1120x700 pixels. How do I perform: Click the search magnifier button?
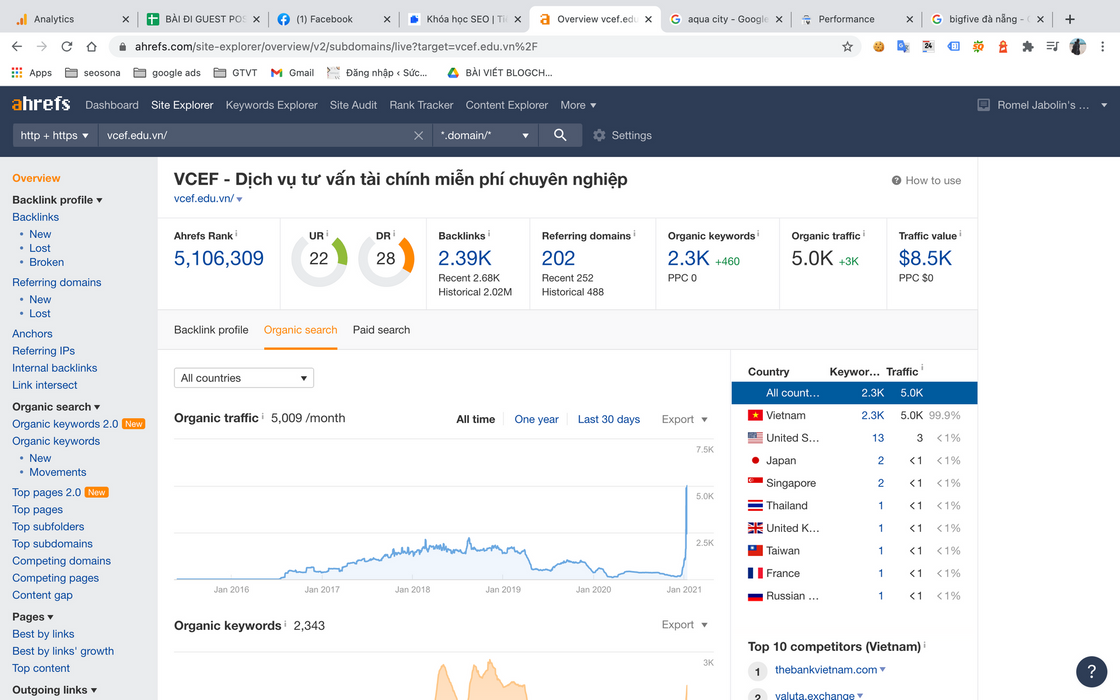560,136
